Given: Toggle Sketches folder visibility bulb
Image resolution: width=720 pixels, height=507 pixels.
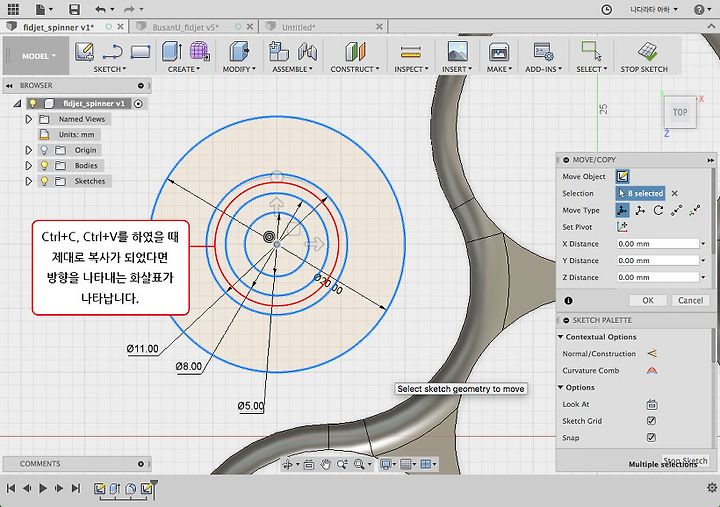Looking at the screenshot, I should pos(44,181).
